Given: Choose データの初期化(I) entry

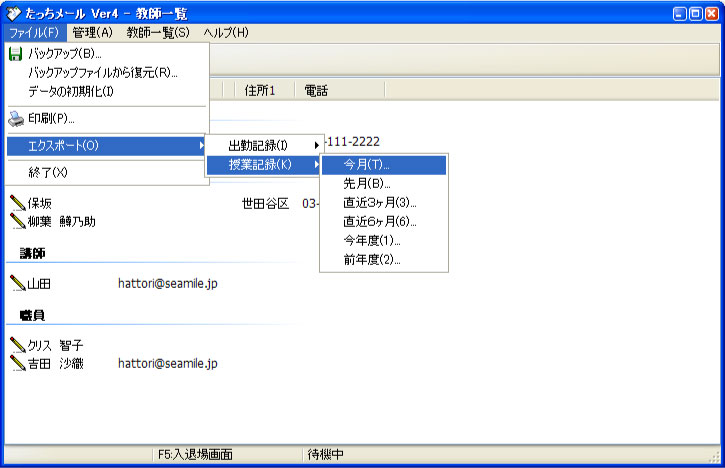Looking at the screenshot, I should click(107, 92).
